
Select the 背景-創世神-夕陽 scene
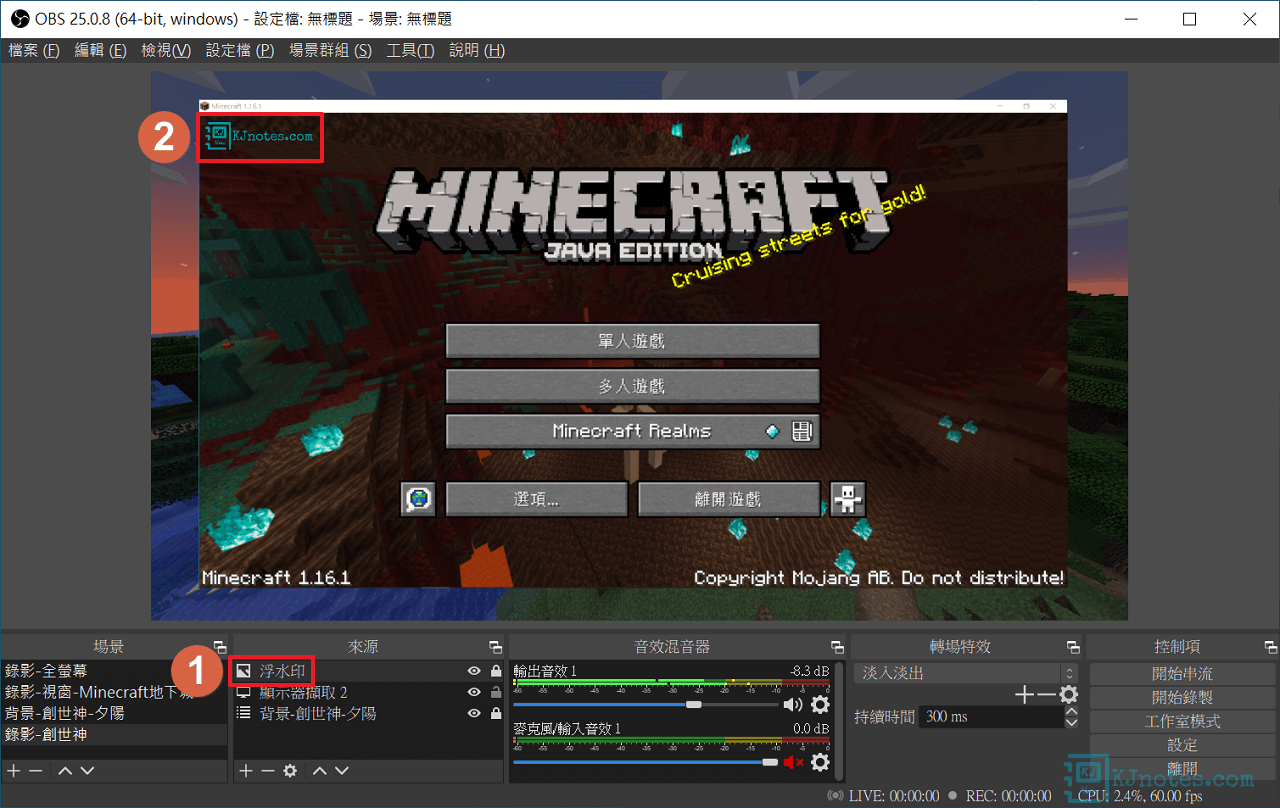click(114, 713)
